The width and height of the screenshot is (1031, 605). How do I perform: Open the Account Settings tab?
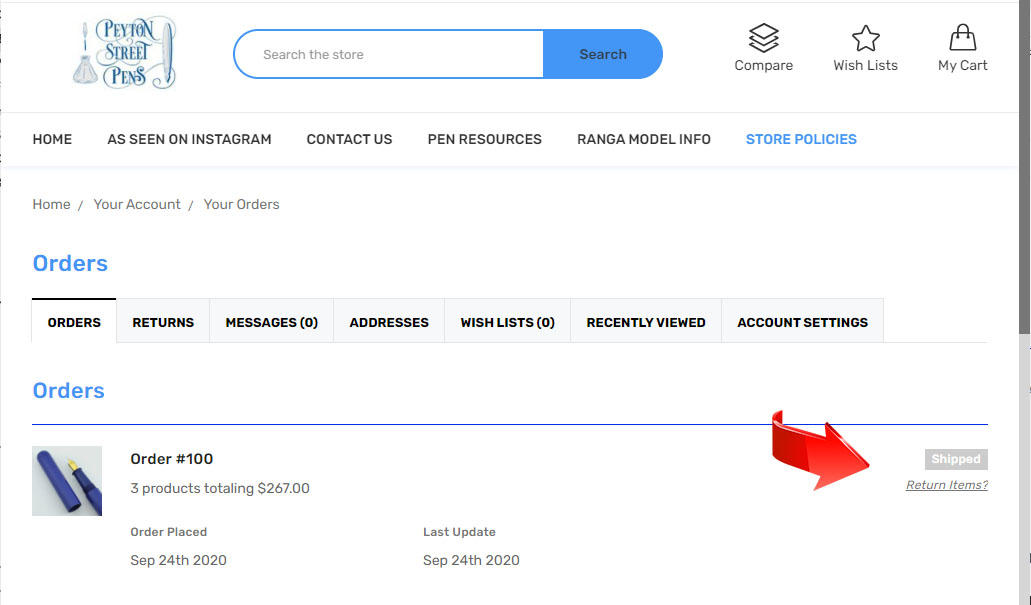(802, 322)
